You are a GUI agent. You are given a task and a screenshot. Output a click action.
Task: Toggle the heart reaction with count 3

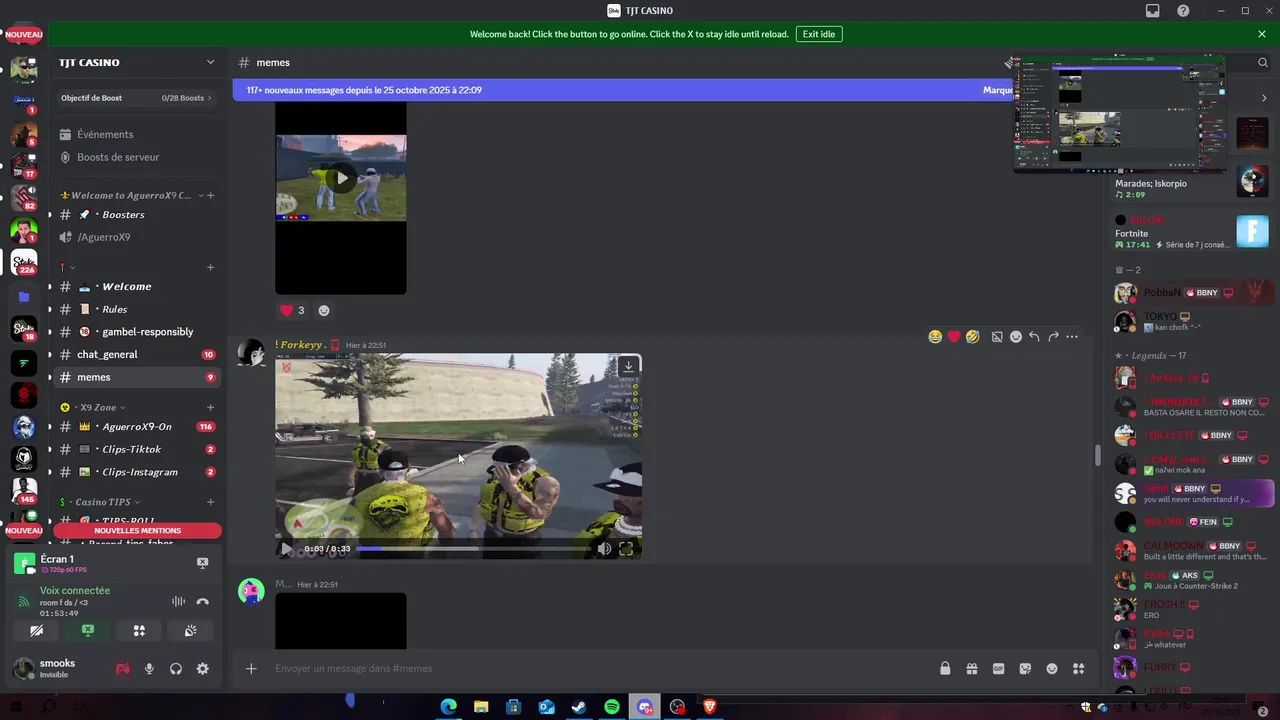tap(292, 310)
